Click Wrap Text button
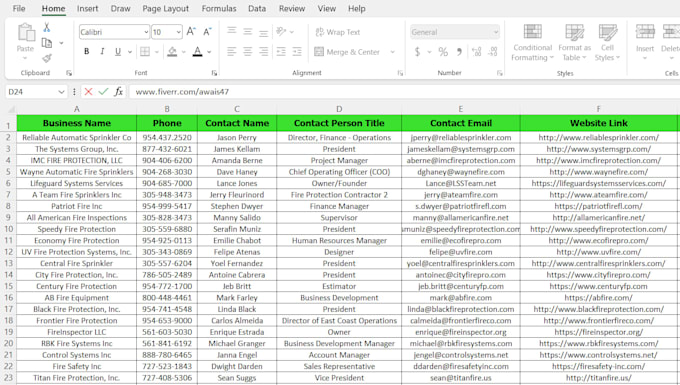Image resolution: width=680 pixels, height=385 pixels. coord(337,32)
